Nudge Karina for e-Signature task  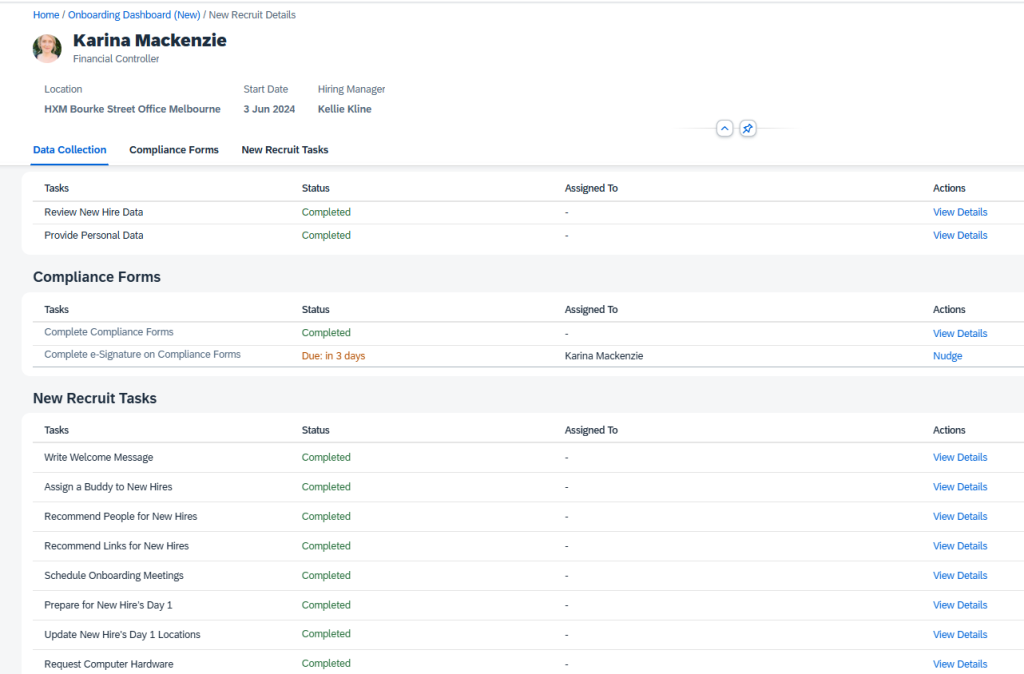click(x=947, y=356)
